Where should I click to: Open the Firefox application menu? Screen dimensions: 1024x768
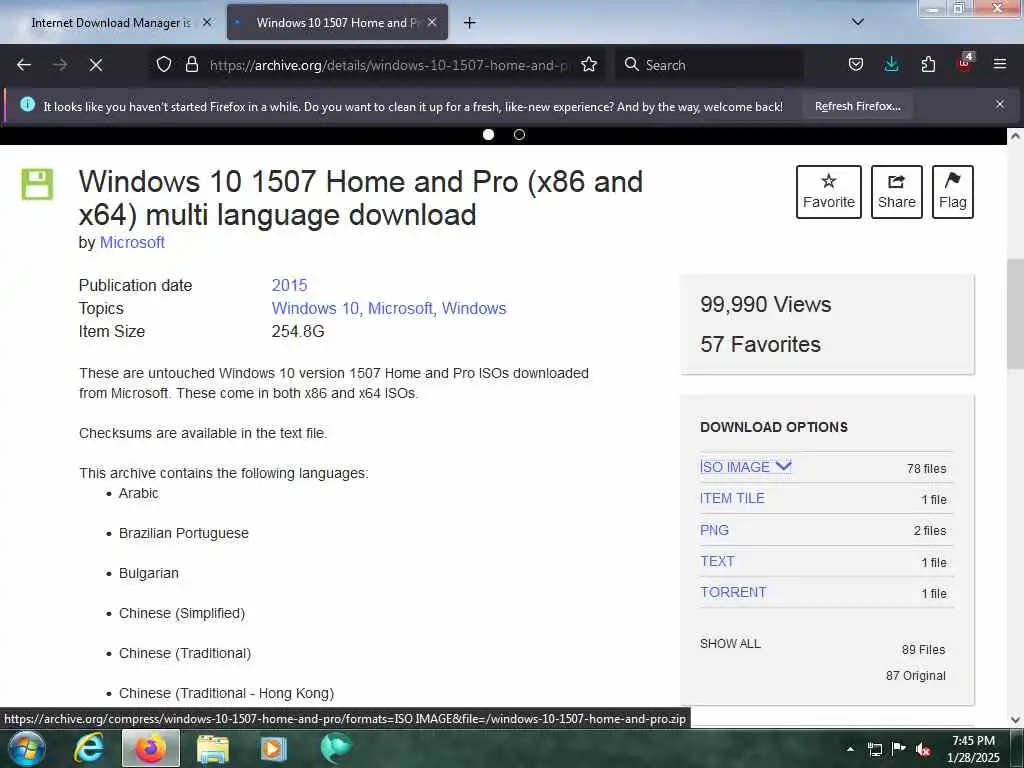[1000, 65]
